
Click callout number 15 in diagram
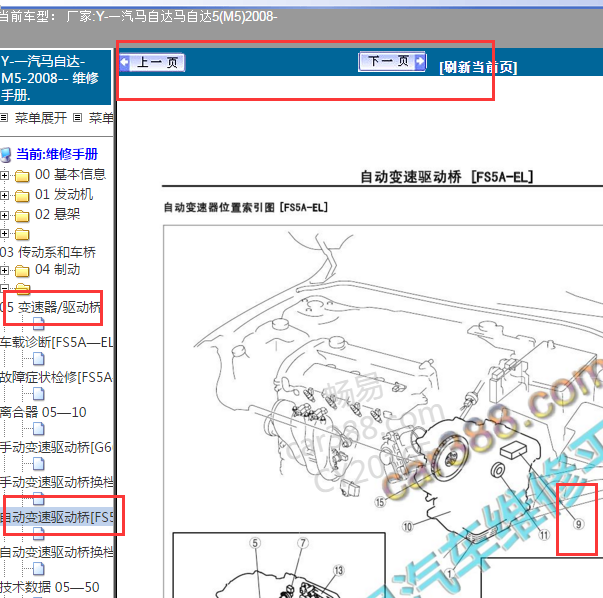click(x=380, y=502)
